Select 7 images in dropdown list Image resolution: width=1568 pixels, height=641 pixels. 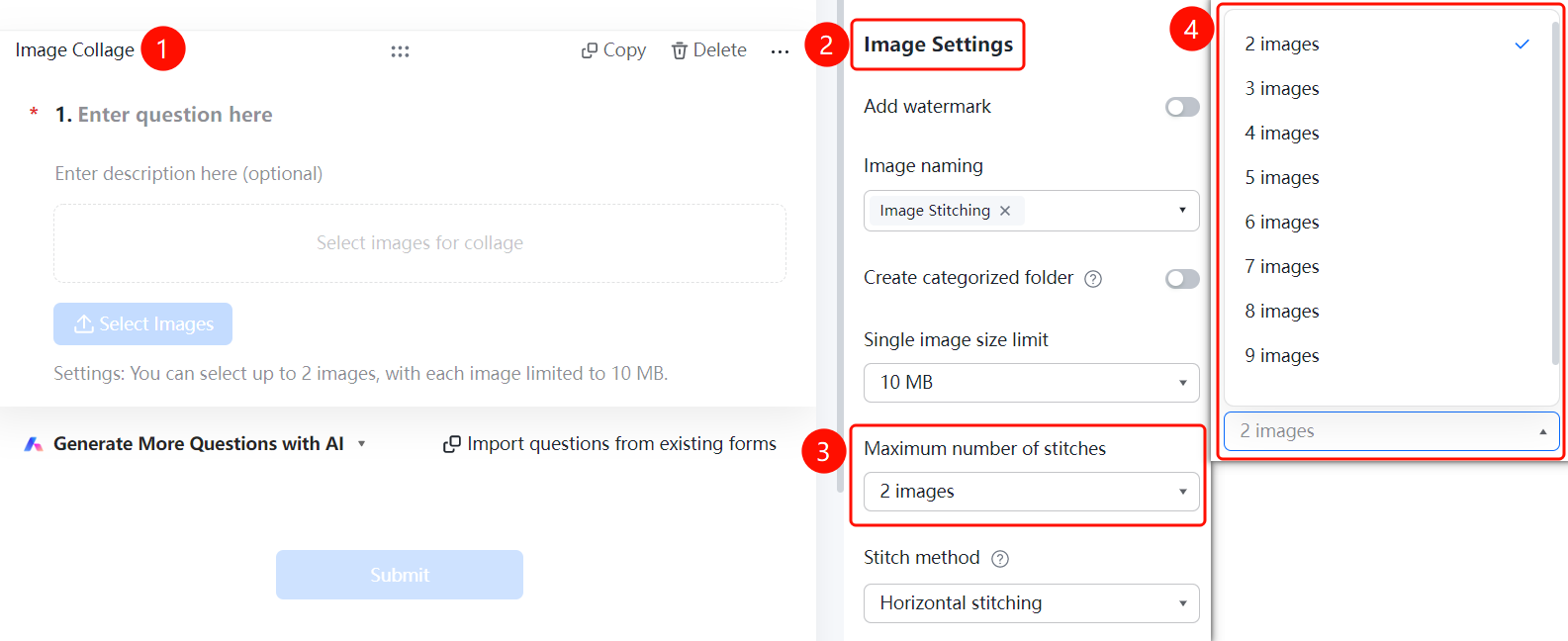tap(1388, 267)
